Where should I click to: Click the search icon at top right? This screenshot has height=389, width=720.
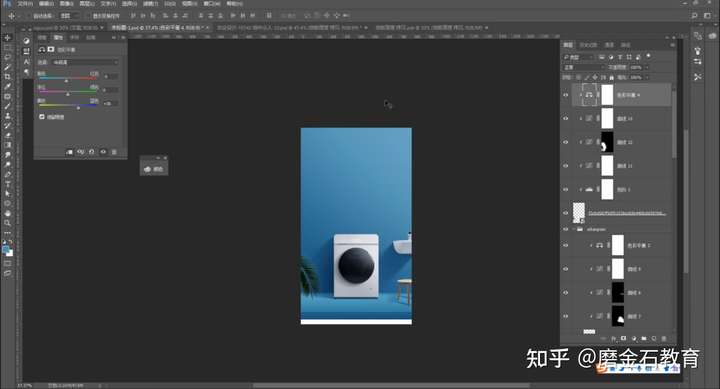(695, 16)
